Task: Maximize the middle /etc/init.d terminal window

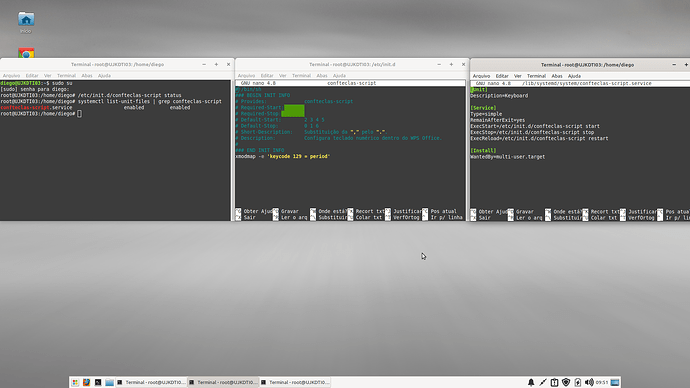Action: tap(451, 64)
